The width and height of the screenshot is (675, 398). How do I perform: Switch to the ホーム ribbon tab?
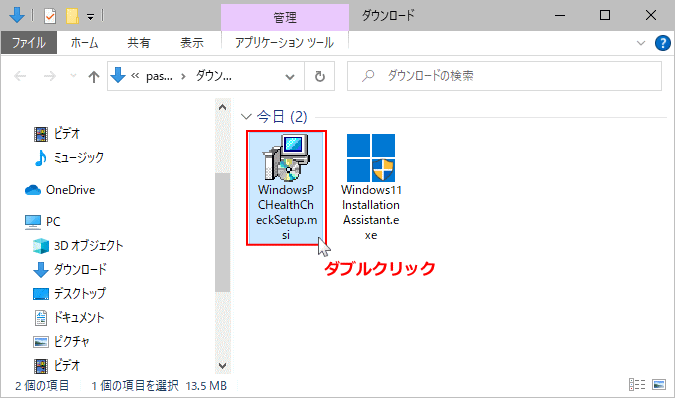84,43
